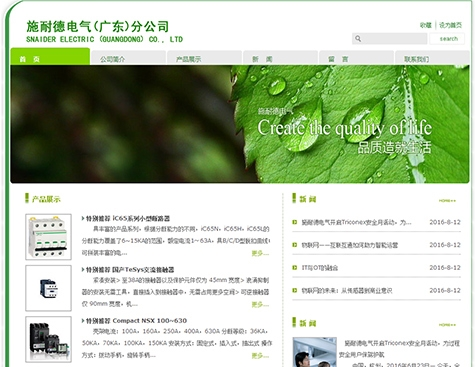Click the Compact NSX breaker thumbnail
Viewport: 476px width, 367px height.
click(48, 339)
